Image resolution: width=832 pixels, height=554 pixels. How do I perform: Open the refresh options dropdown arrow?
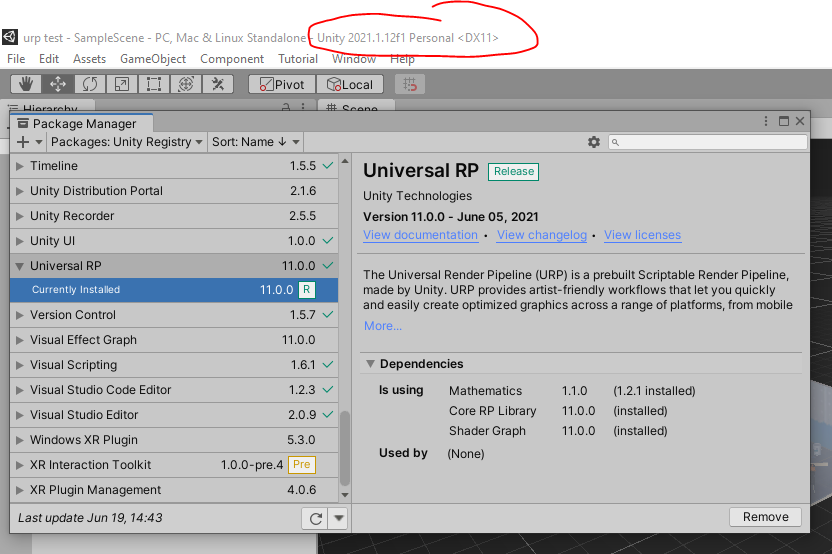point(339,518)
